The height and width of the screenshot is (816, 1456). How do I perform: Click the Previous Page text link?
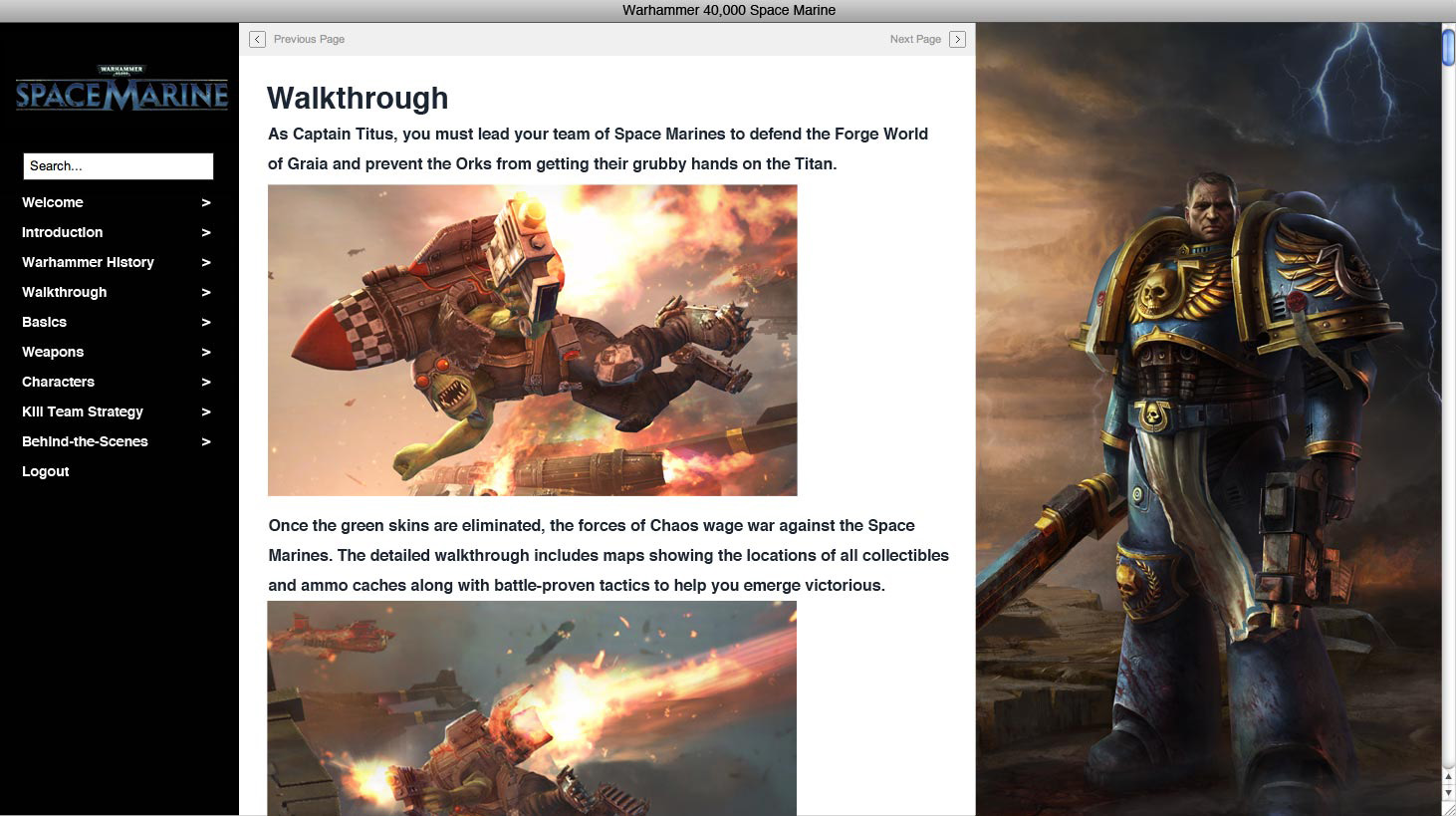pyautogui.click(x=309, y=39)
